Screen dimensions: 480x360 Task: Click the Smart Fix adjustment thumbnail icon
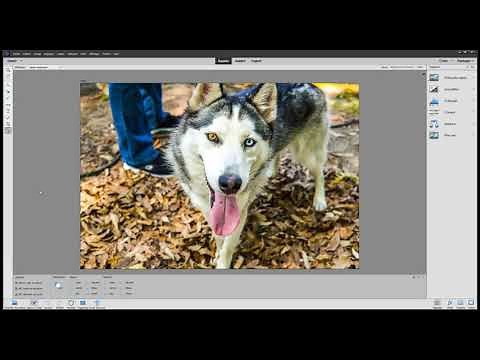(434, 78)
